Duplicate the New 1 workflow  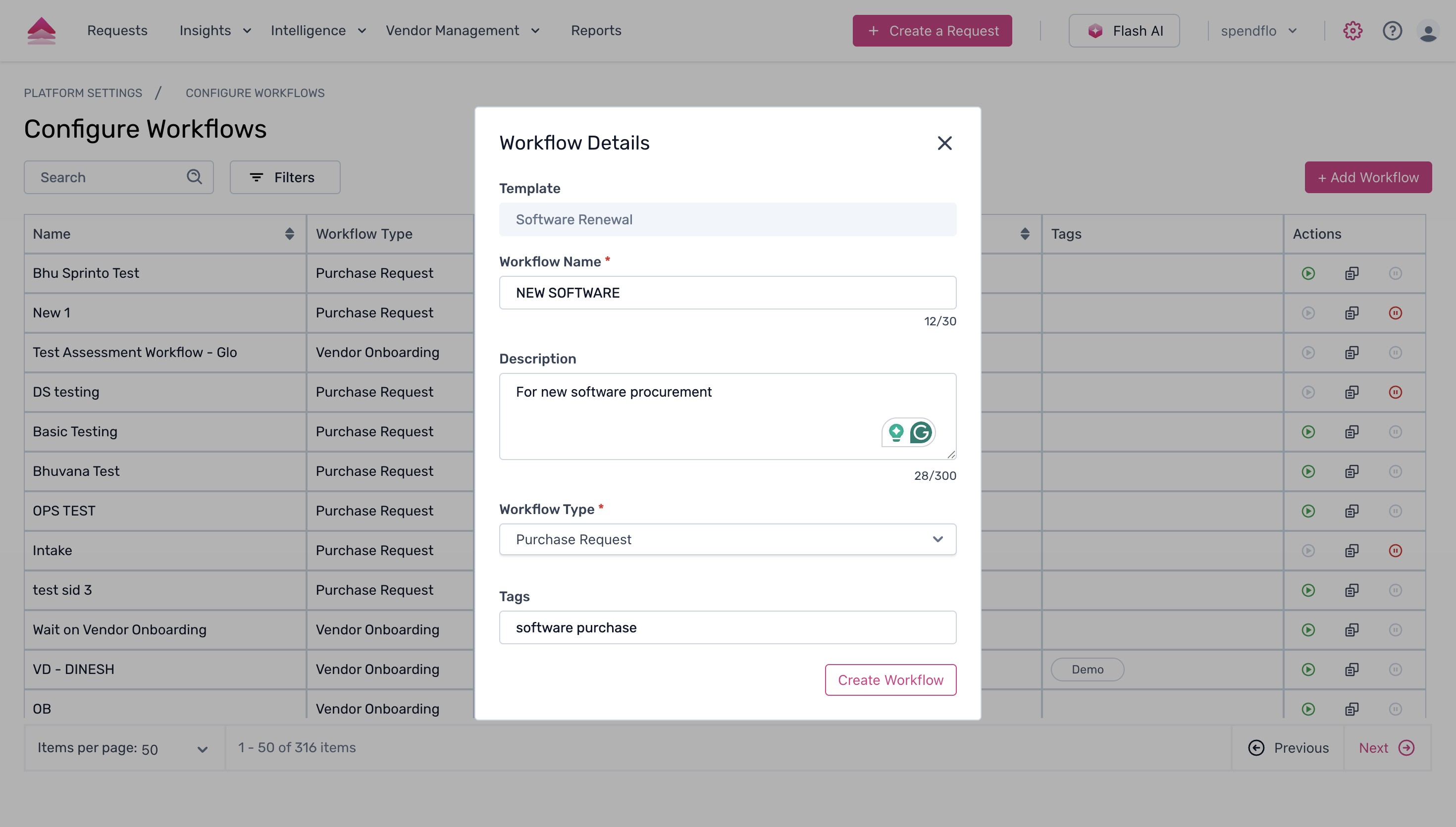(1352, 313)
